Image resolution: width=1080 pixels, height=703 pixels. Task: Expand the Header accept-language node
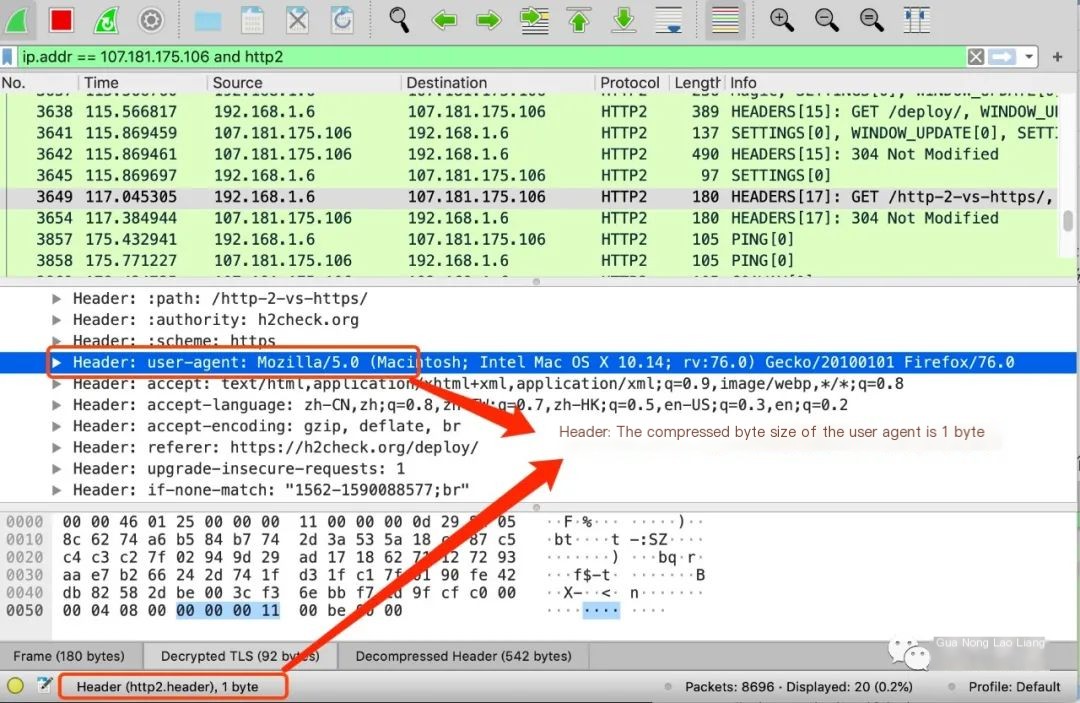(x=57, y=406)
